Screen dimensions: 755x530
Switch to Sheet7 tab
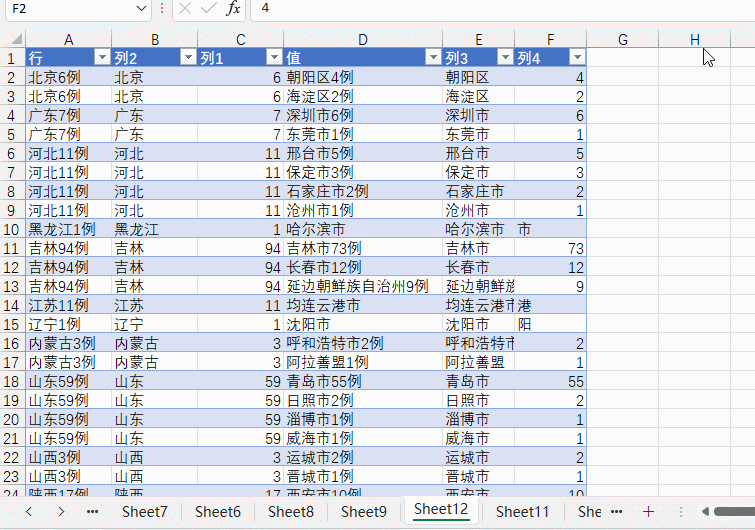[x=144, y=511]
